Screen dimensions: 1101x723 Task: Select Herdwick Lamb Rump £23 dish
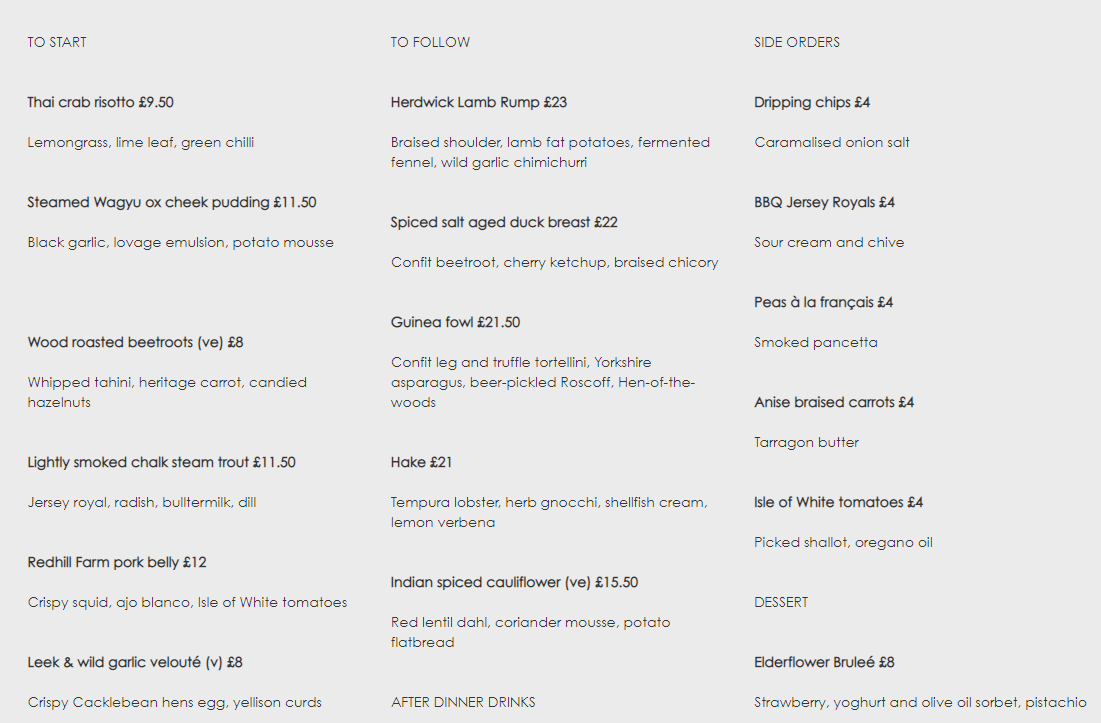coord(479,102)
